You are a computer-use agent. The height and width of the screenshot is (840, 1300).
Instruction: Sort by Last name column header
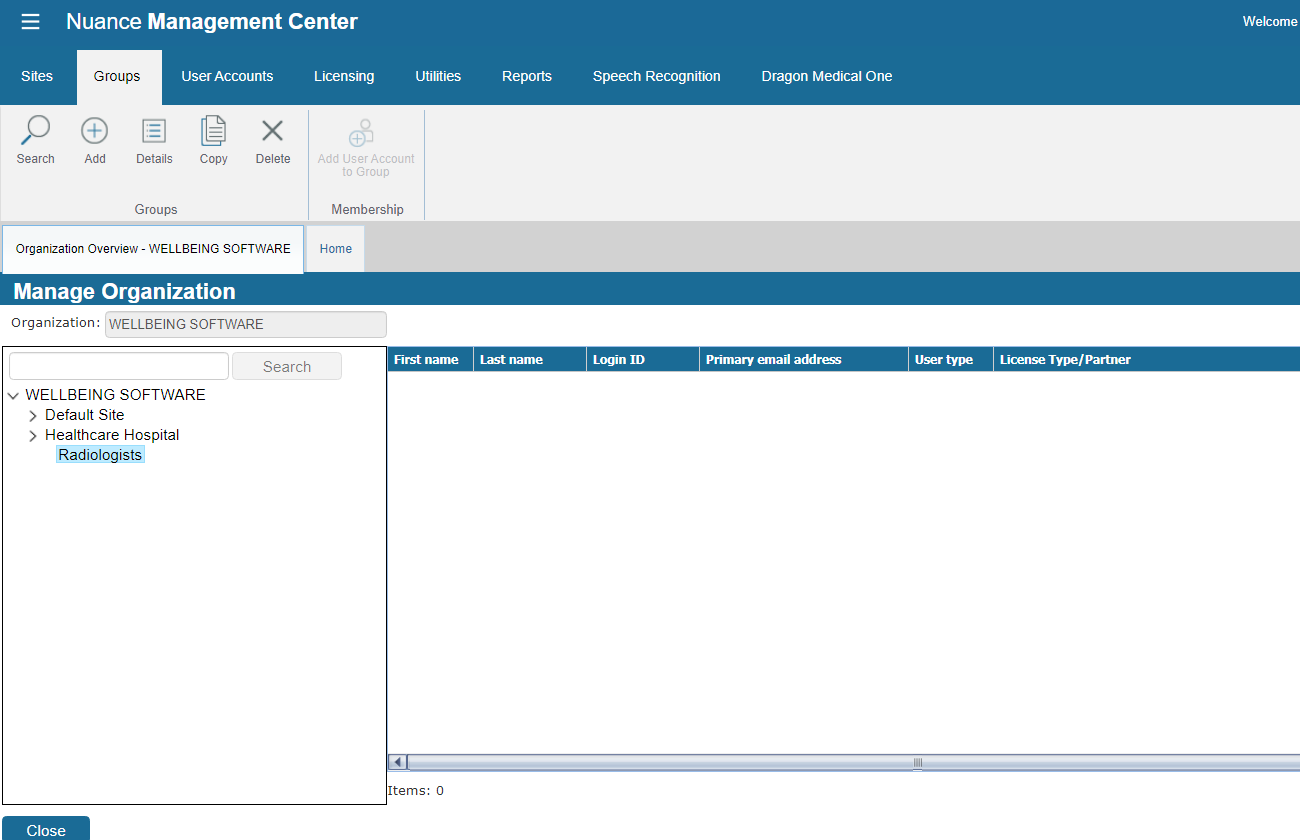point(530,359)
